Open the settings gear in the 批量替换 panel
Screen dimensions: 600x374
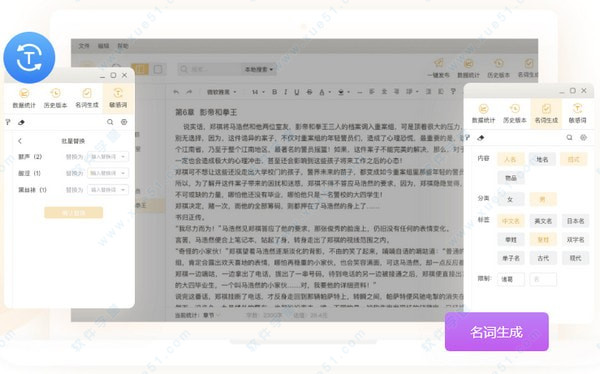[x=124, y=122]
